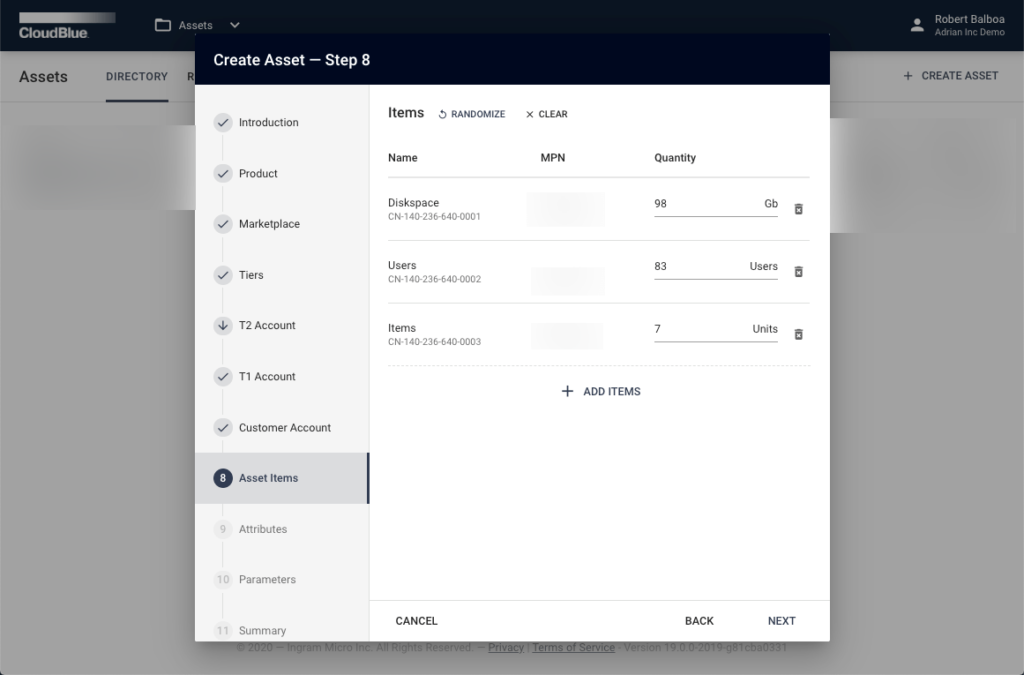Screen dimensions: 1024x675
Task: Click the Create Asset — Step 8 title
Action: (x=291, y=60)
